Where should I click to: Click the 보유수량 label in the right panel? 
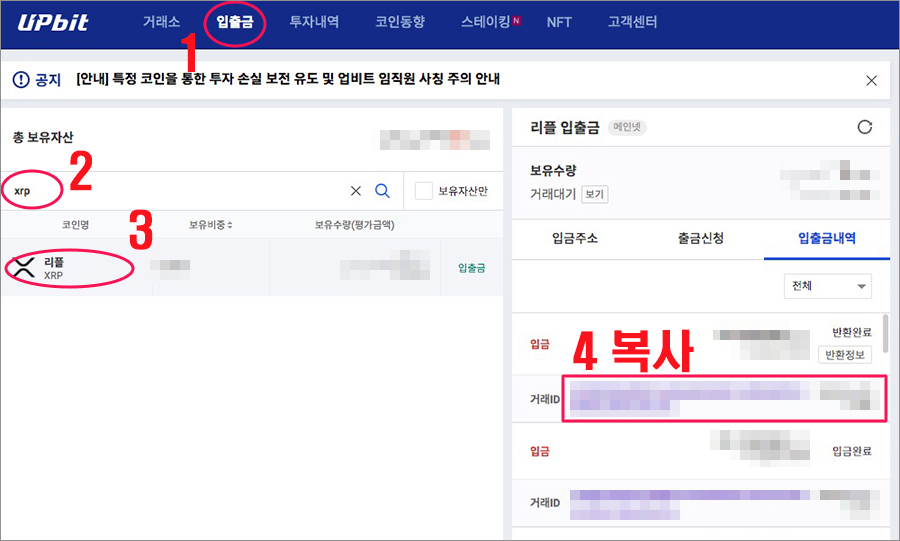(553, 170)
